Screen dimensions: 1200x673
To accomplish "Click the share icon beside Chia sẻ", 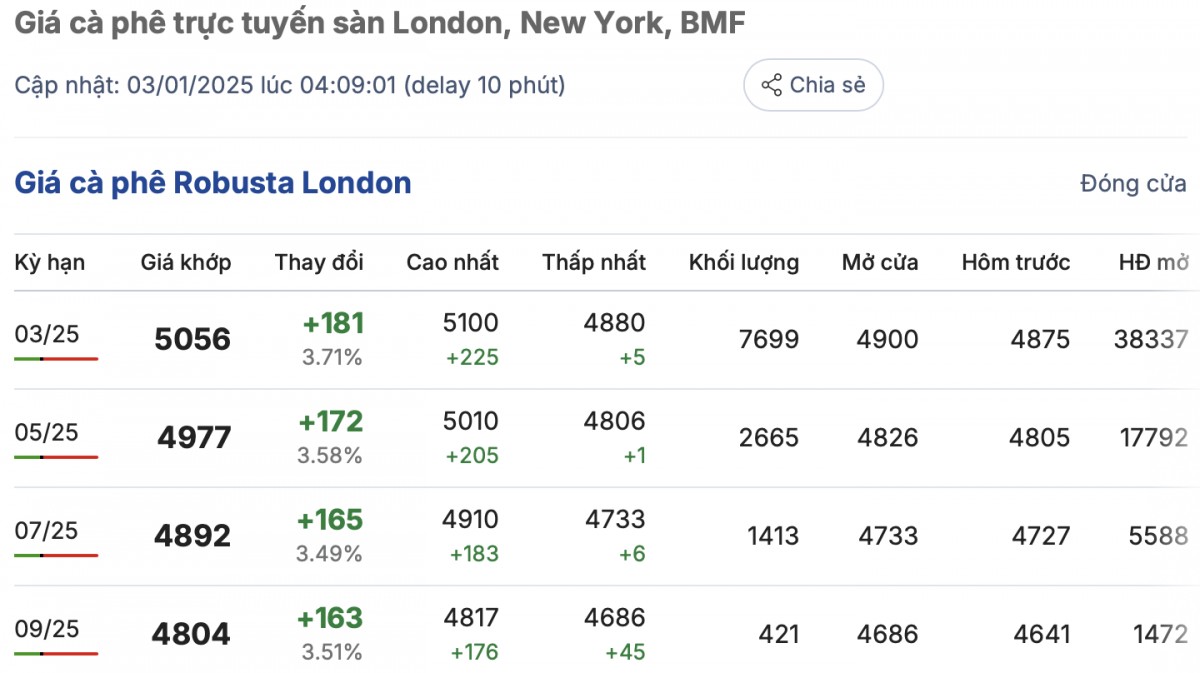I will [x=771, y=85].
